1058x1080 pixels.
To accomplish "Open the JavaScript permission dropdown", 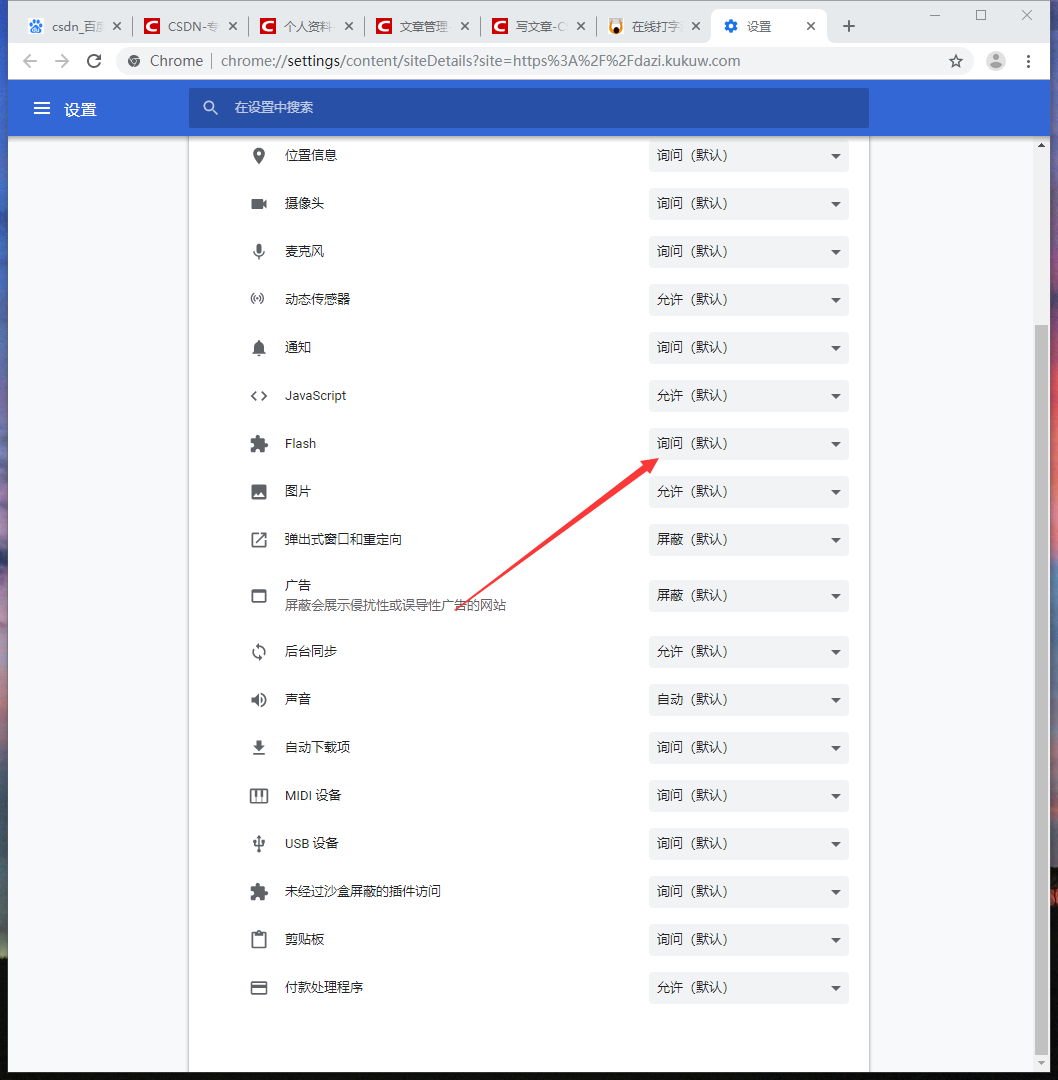I will pos(748,395).
